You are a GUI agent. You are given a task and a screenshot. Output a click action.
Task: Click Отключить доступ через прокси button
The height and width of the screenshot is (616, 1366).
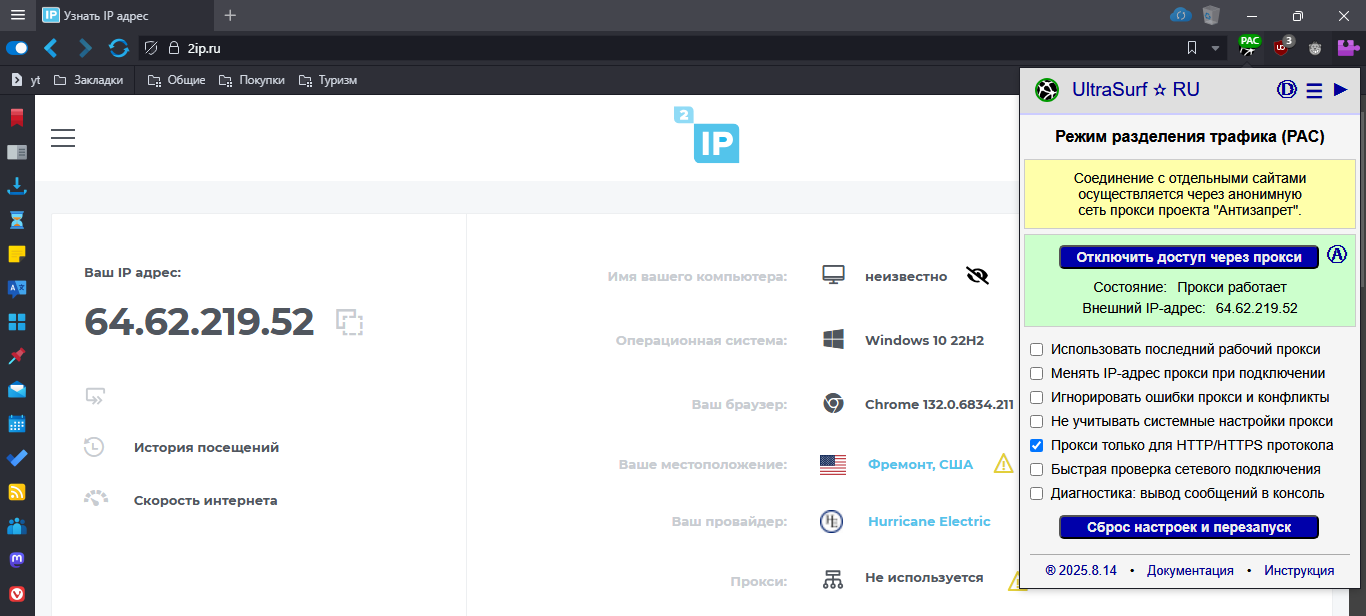pyautogui.click(x=1189, y=257)
